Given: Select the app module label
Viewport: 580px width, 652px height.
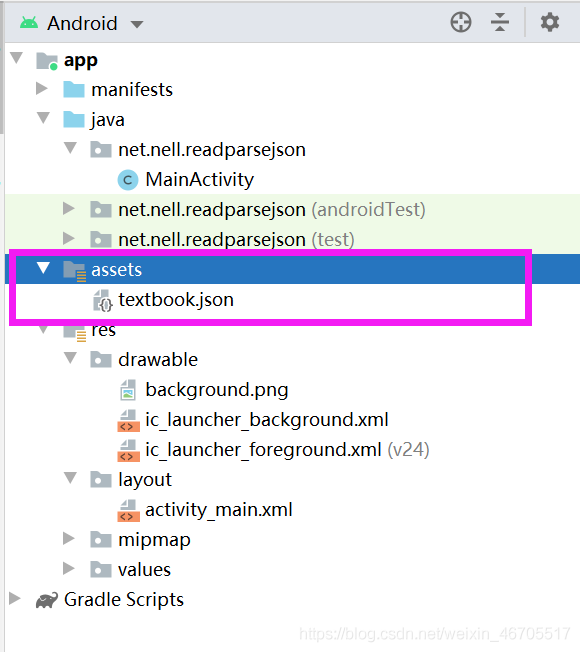Looking at the screenshot, I should tap(81, 61).
